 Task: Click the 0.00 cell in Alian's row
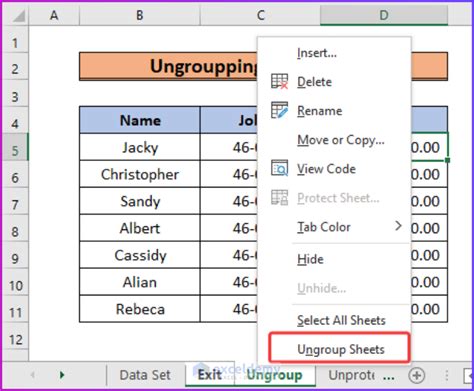[x=429, y=282]
